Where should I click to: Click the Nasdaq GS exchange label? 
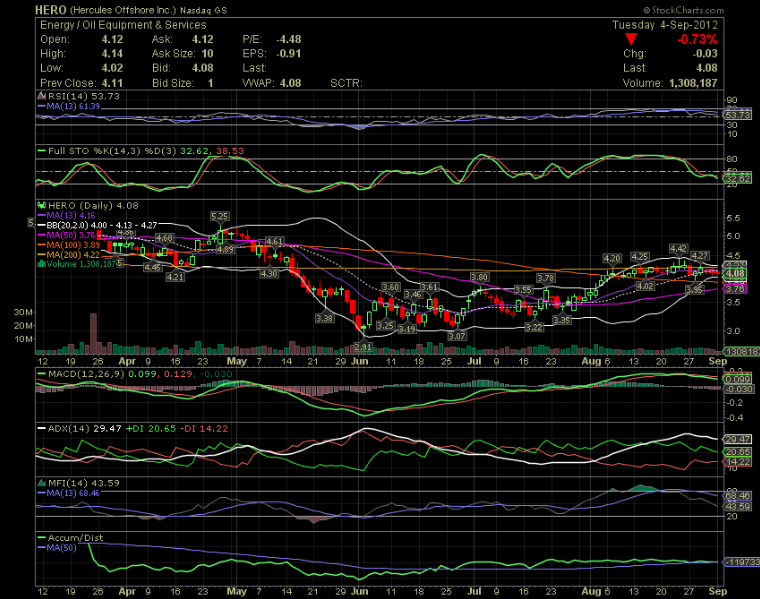pyautogui.click(x=203, y=10)
